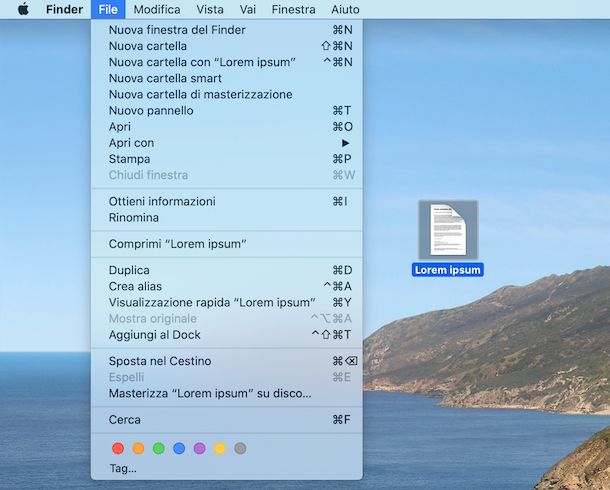Choose Nuova cartella

pyautogui.click(x=227, y=46)
